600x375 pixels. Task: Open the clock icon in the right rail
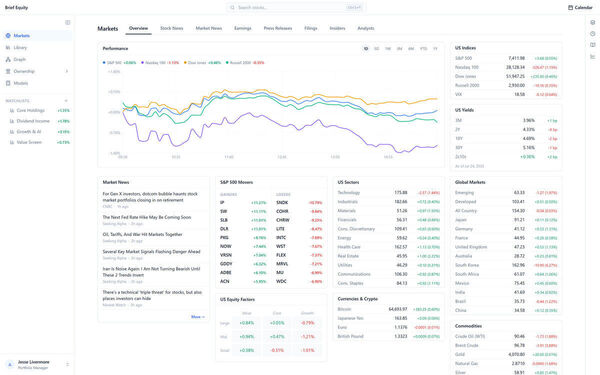(x=593, y=34)
